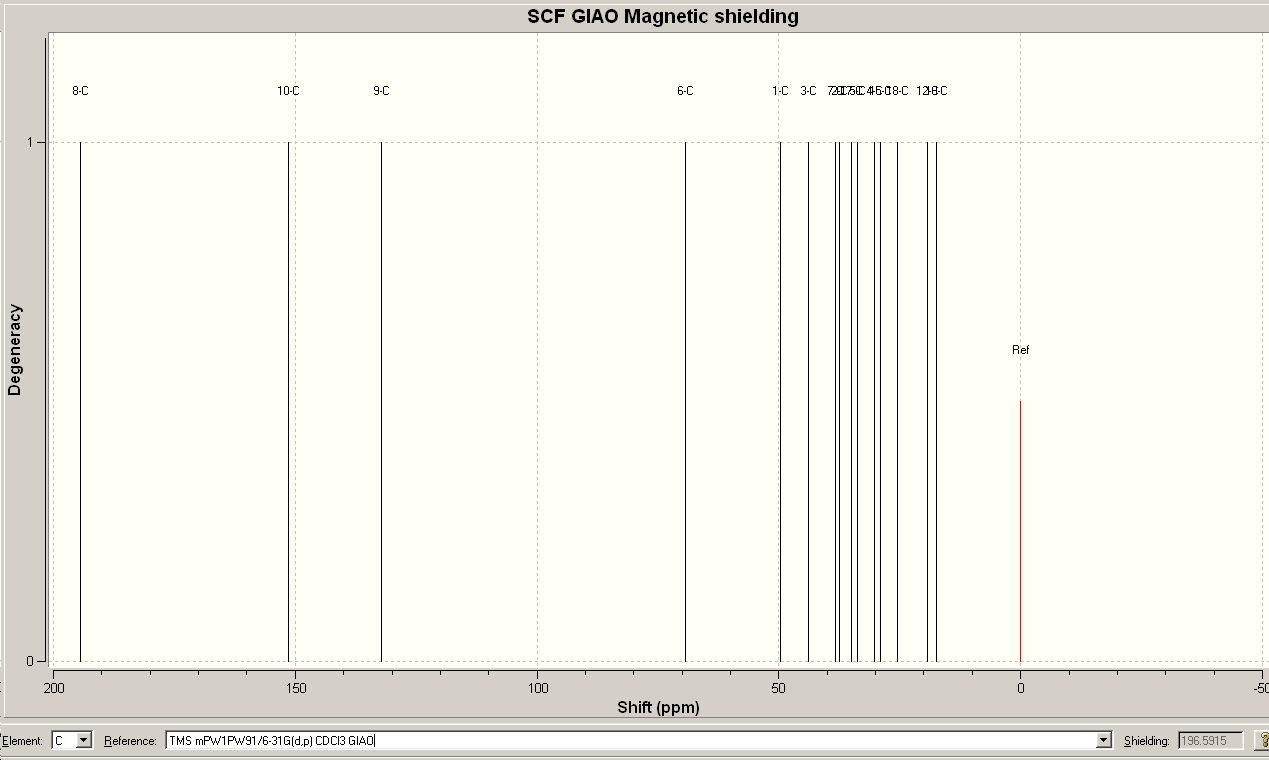Click the 200 tick label on shift axis
Screen dimensions: 1269x760
coord(54,688)
